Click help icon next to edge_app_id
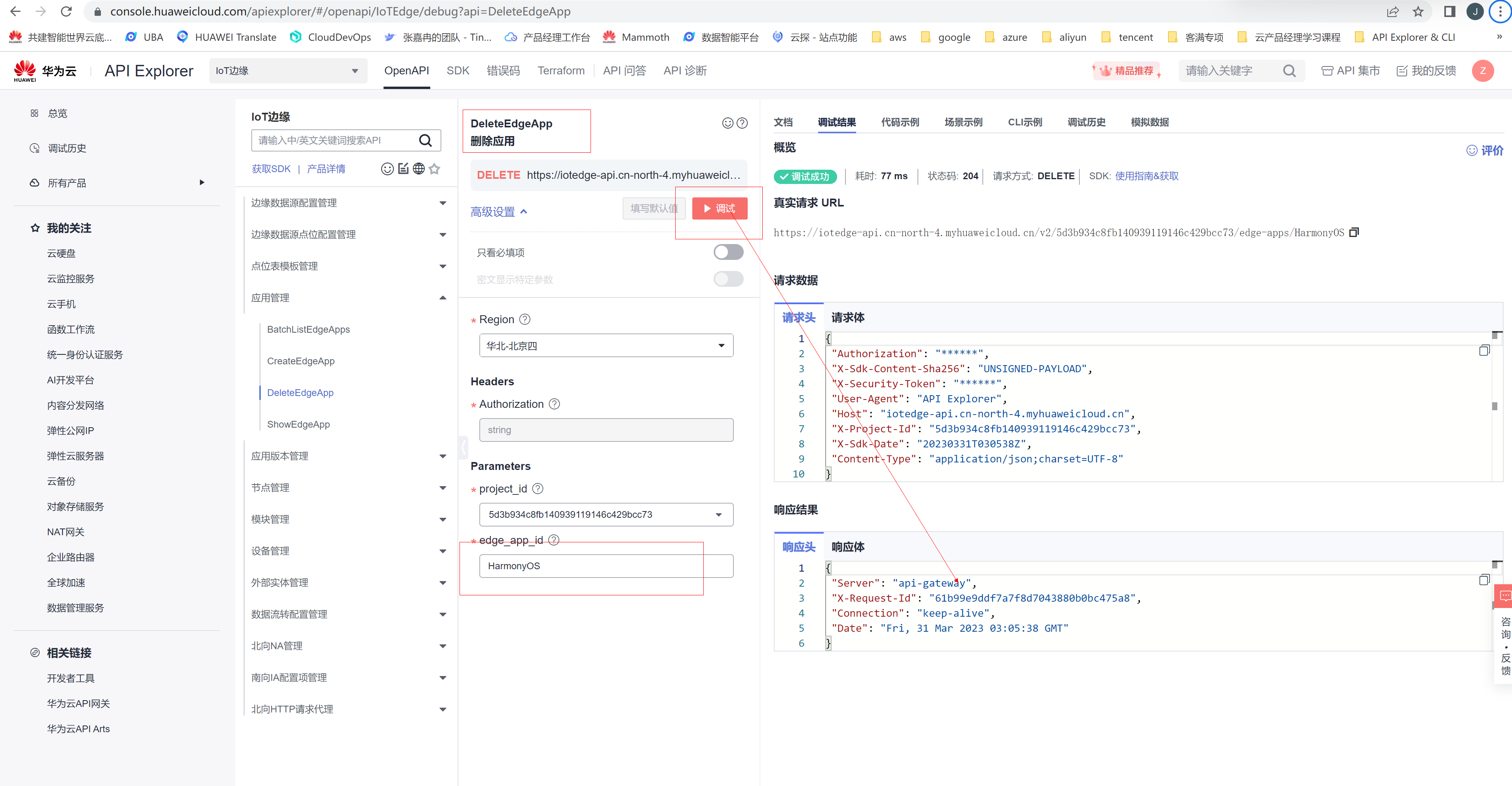The image size is (1512, 786). coord(553,540)
